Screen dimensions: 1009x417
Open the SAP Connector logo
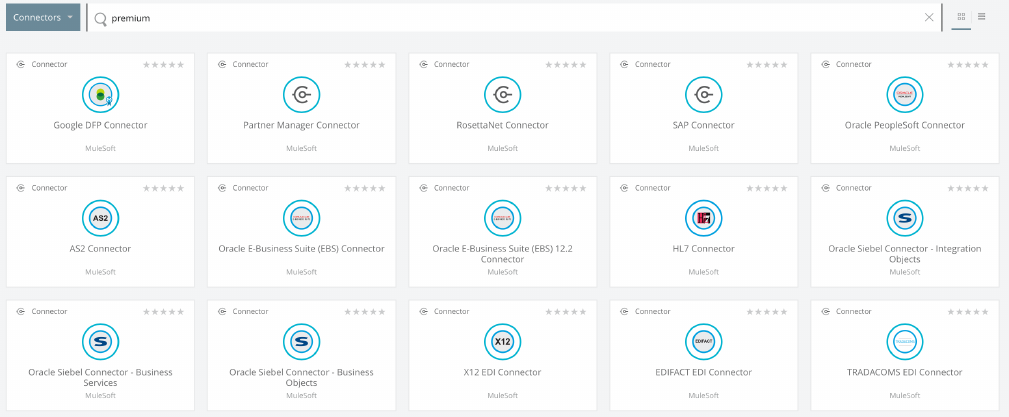coord(703,95)
